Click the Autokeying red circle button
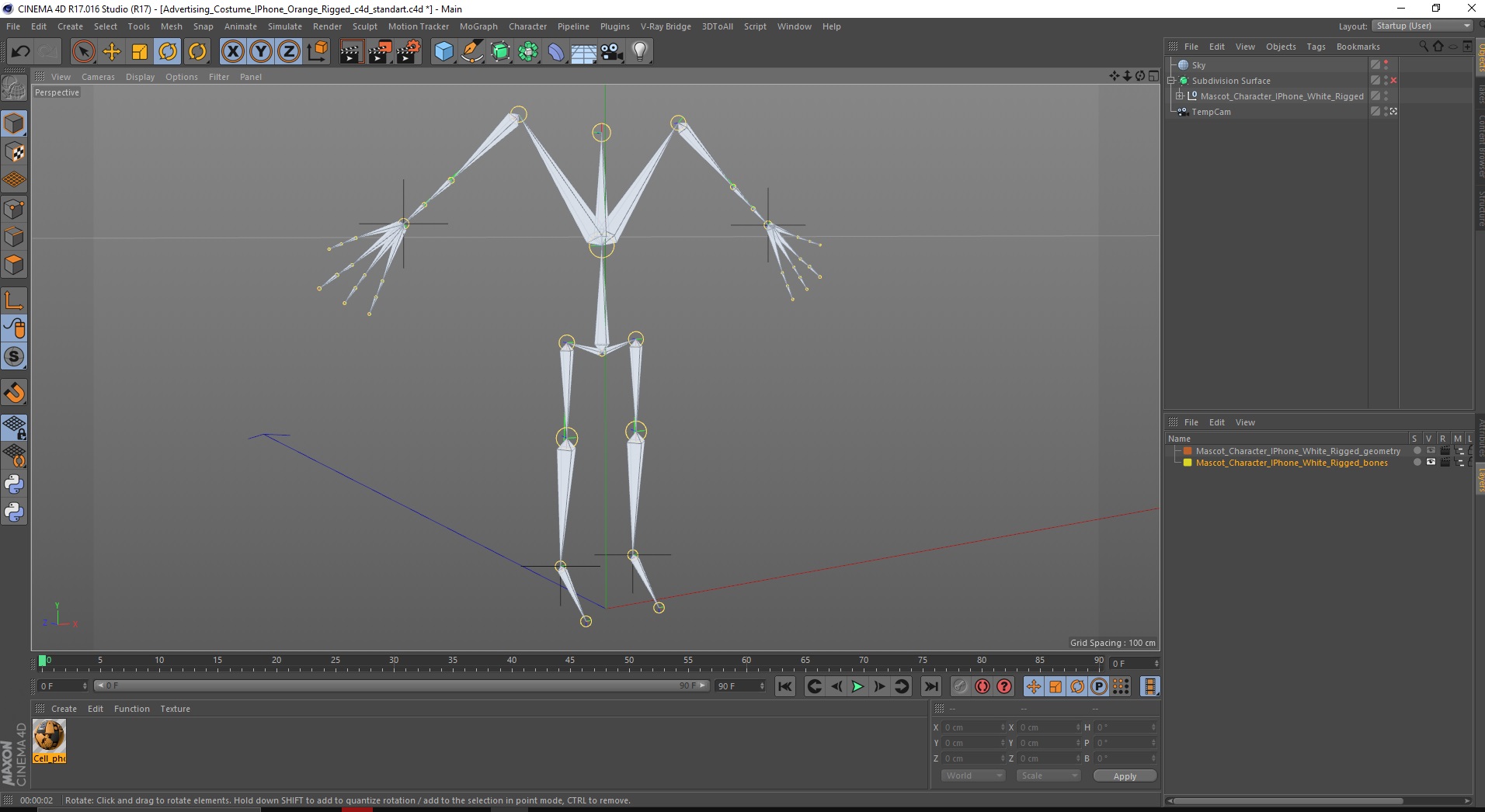The width and height of the screenshot is (1485, 812). (x=982, y=686)
